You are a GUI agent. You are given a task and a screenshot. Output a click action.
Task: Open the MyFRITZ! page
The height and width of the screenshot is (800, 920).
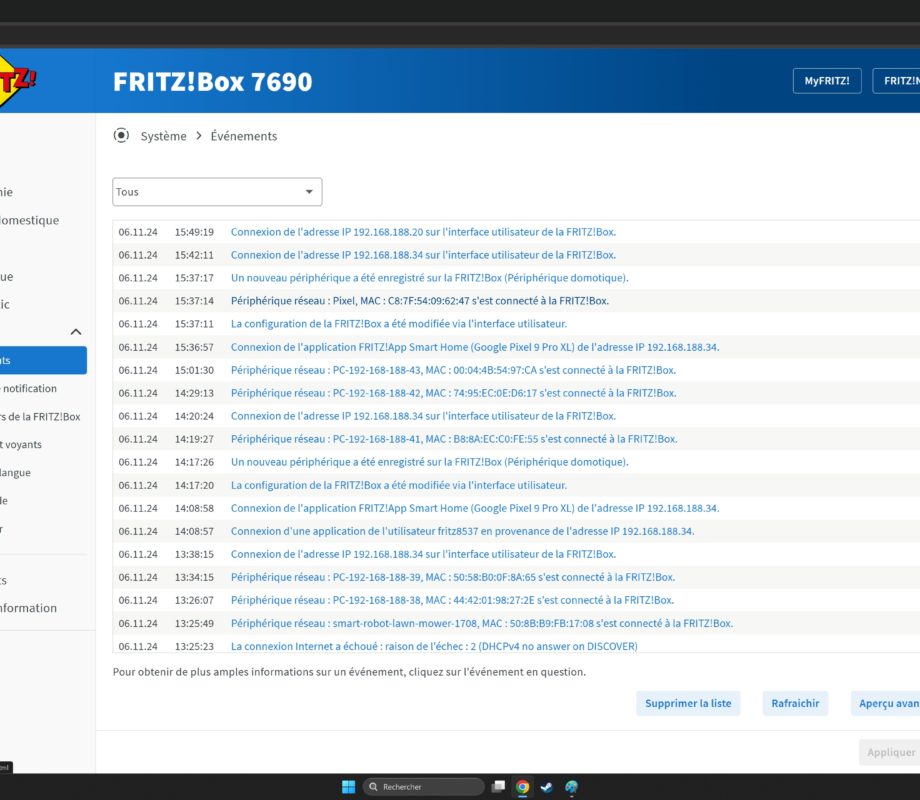click(827, 81)
